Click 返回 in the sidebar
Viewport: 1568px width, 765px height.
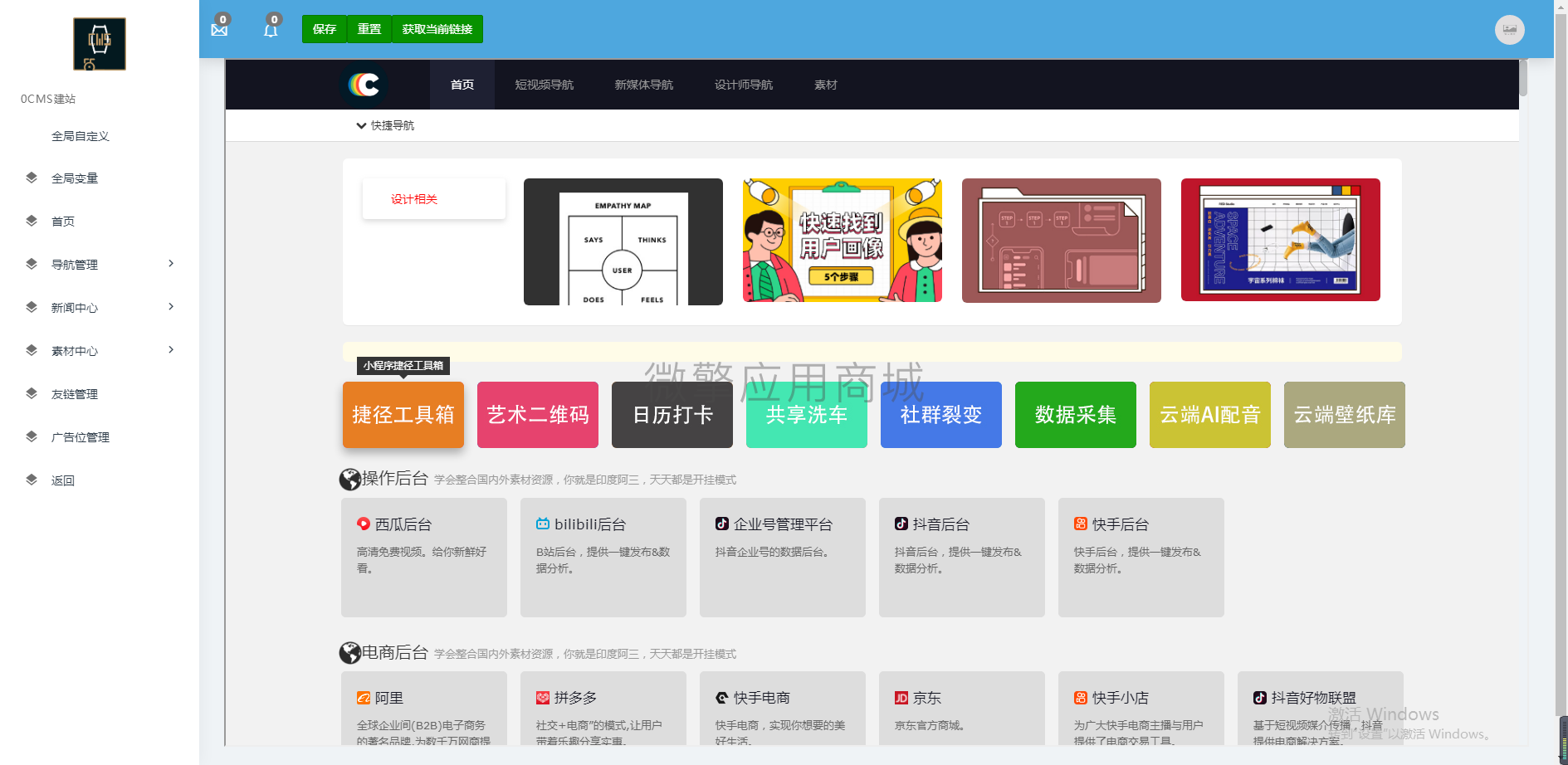tap(63, 480)
